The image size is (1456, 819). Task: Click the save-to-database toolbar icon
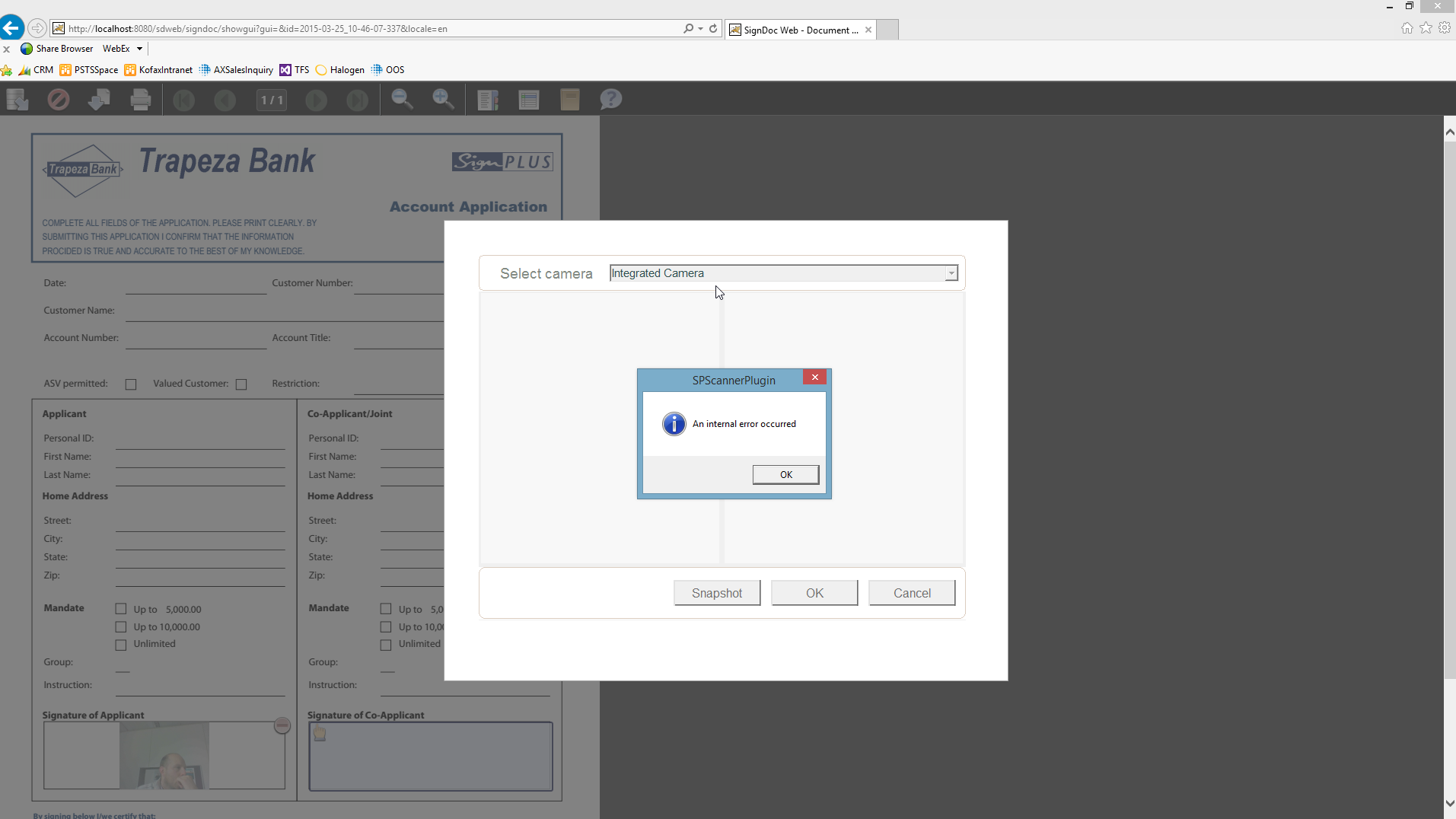point(18,100)
